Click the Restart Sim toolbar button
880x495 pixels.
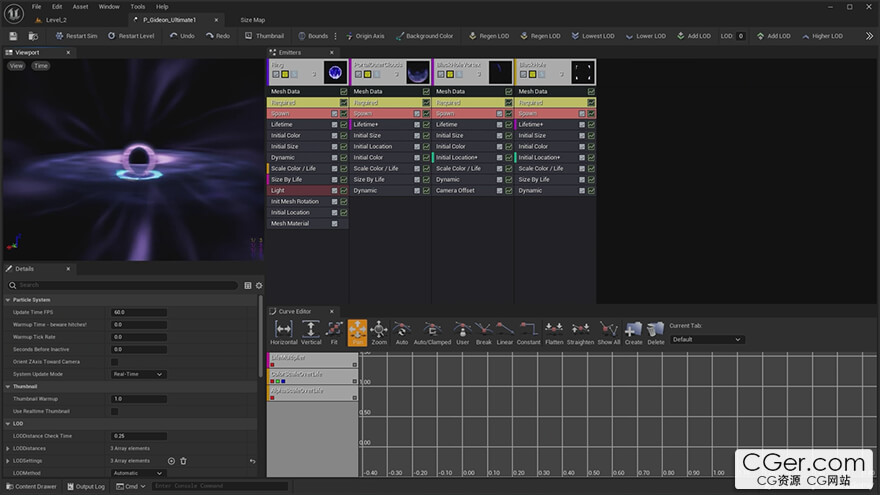click(x=76, y=36)
